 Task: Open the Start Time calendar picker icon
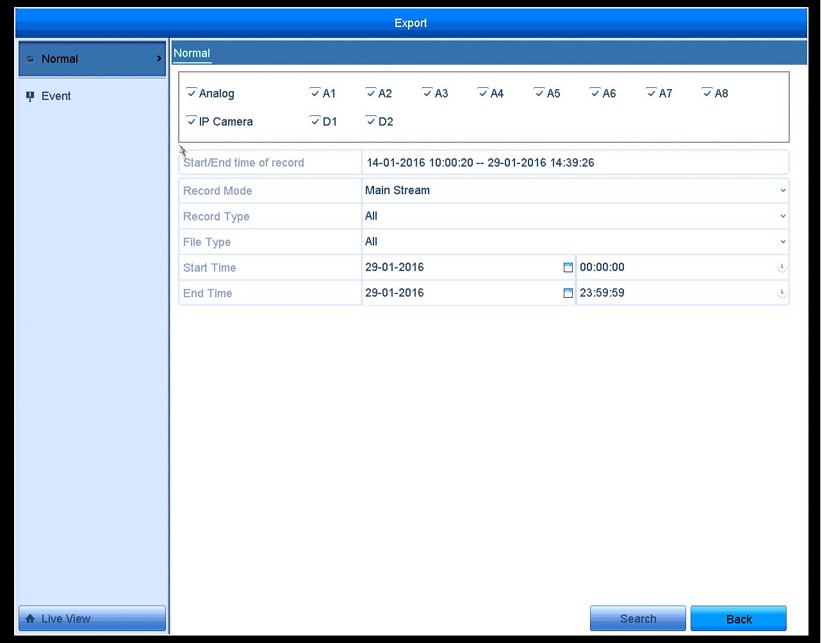click(568, 268)
